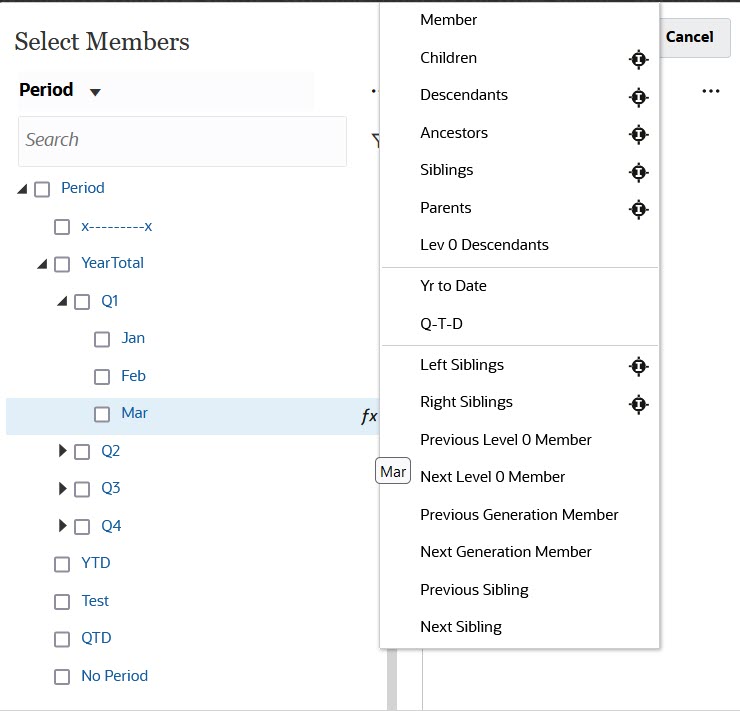Open the three-dots actions menu near Cancel

pyautogui.click(x=711, y=91)
